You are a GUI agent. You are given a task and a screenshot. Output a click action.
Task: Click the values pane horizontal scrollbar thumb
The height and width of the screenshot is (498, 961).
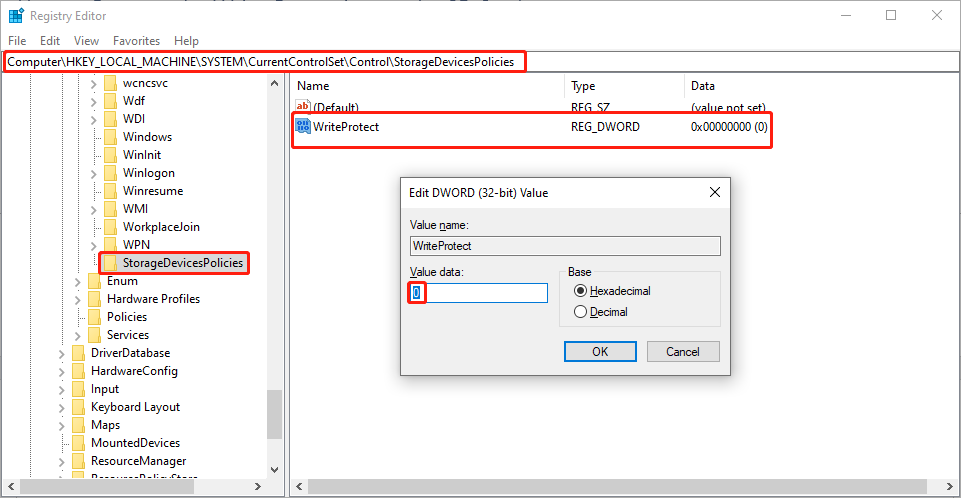(x=617, y=486)
